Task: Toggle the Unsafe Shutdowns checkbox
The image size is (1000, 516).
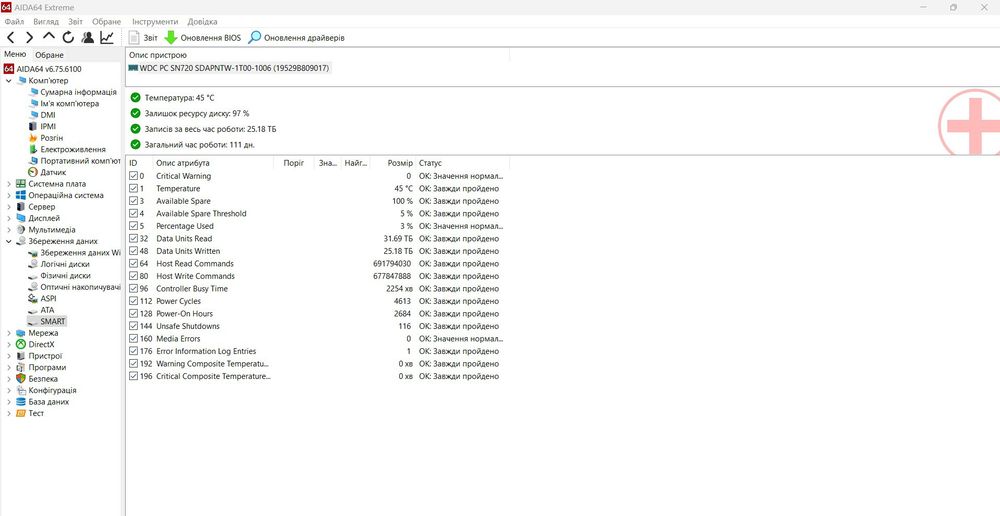Action: (x=133, y=326)
